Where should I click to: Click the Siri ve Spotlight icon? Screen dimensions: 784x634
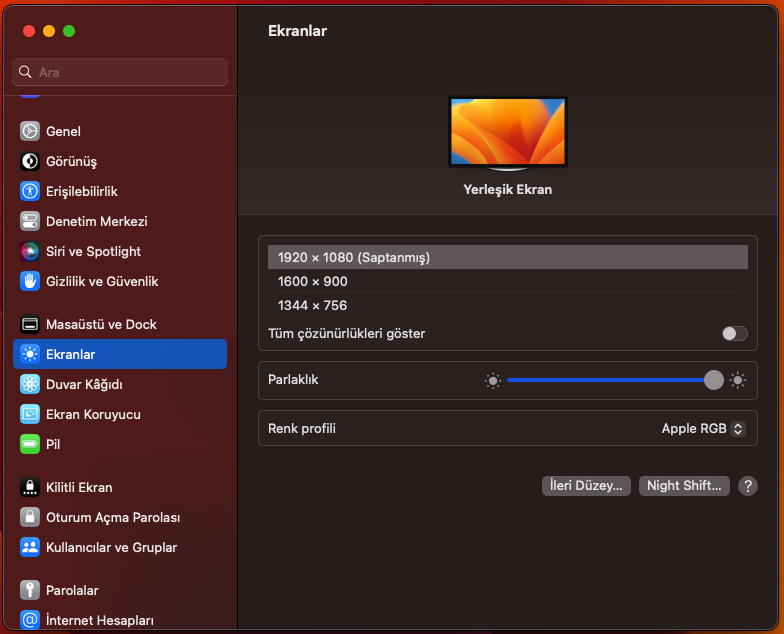(x=30, y=251)
